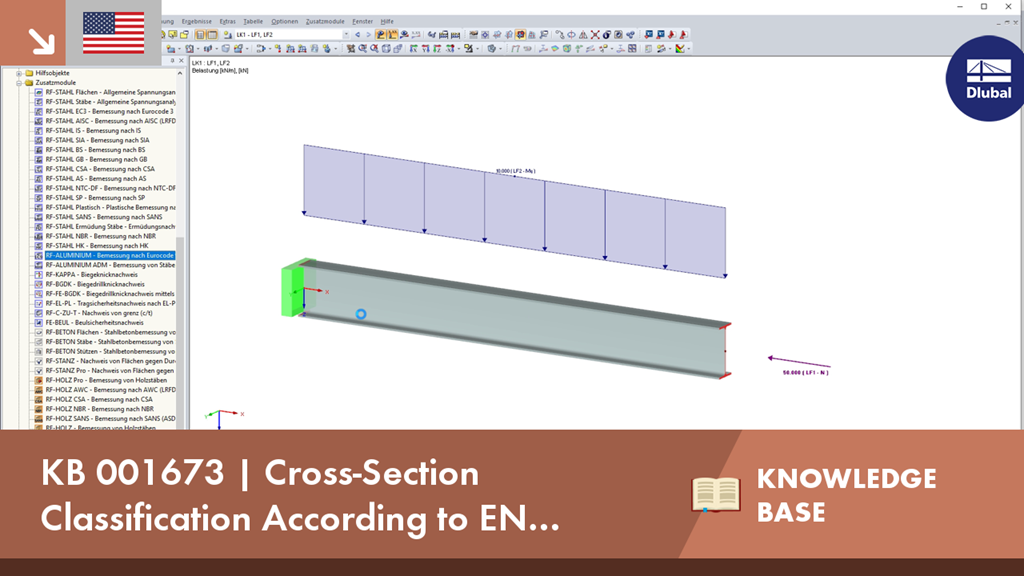
Task: Click the view in X direction icon
Action: [413, 48]
